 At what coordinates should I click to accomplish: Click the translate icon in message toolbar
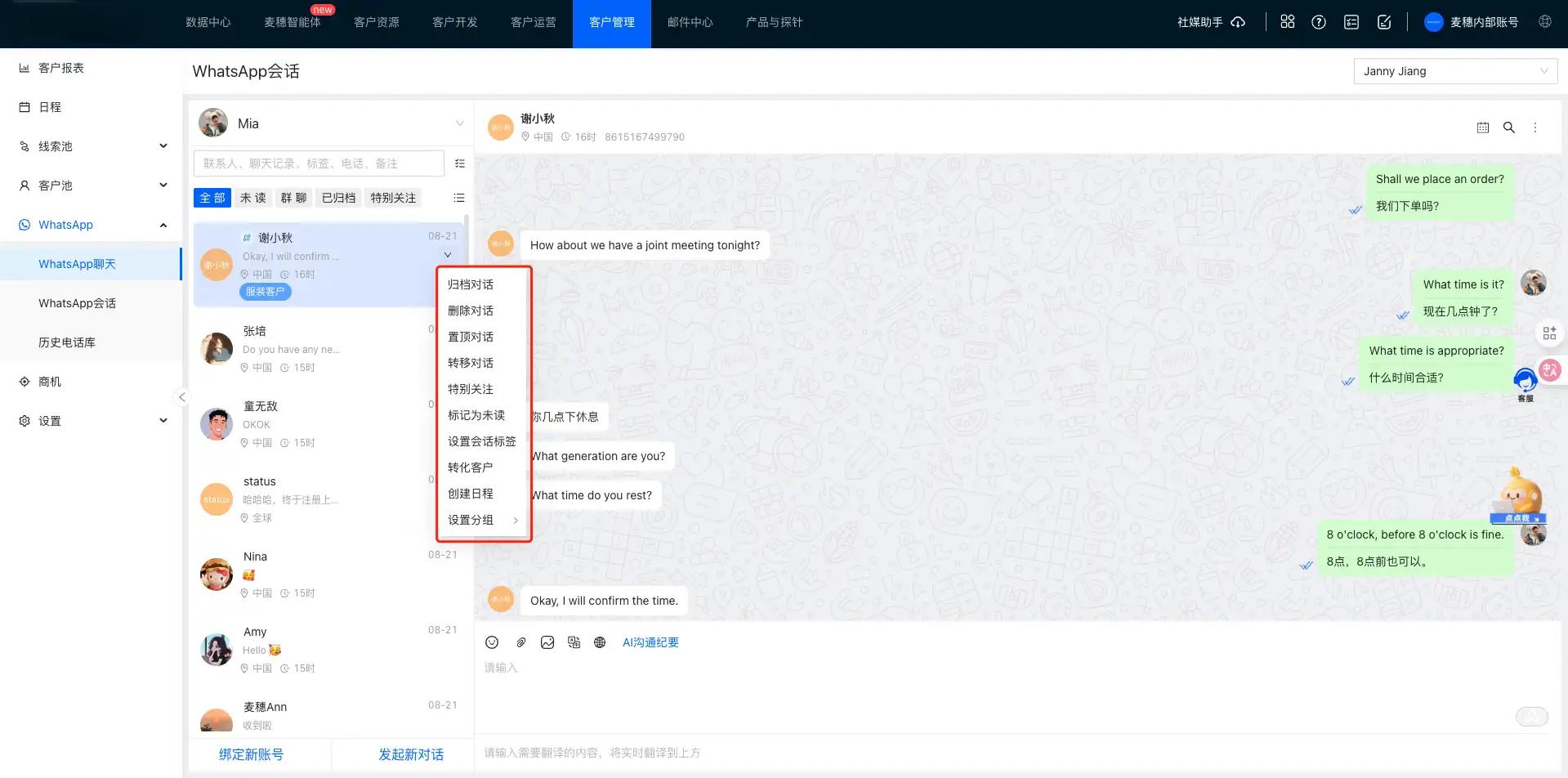[x=574, y=642]
